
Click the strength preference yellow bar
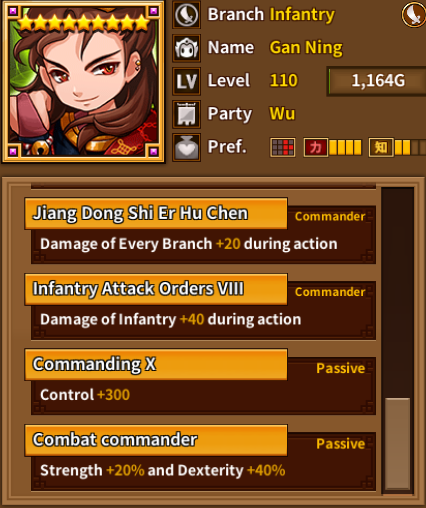point(345,147)
